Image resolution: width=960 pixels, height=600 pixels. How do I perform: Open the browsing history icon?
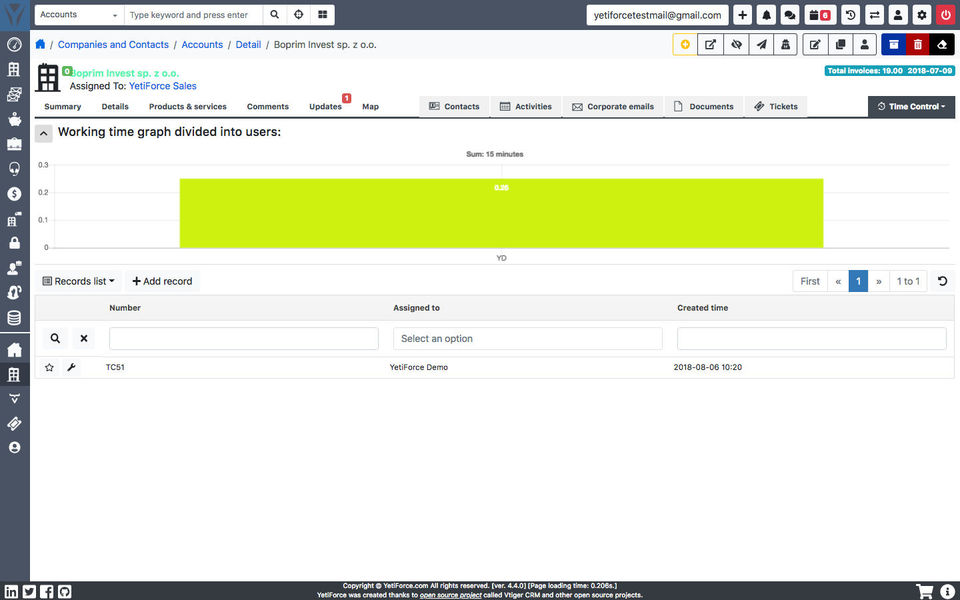point(850,15)
